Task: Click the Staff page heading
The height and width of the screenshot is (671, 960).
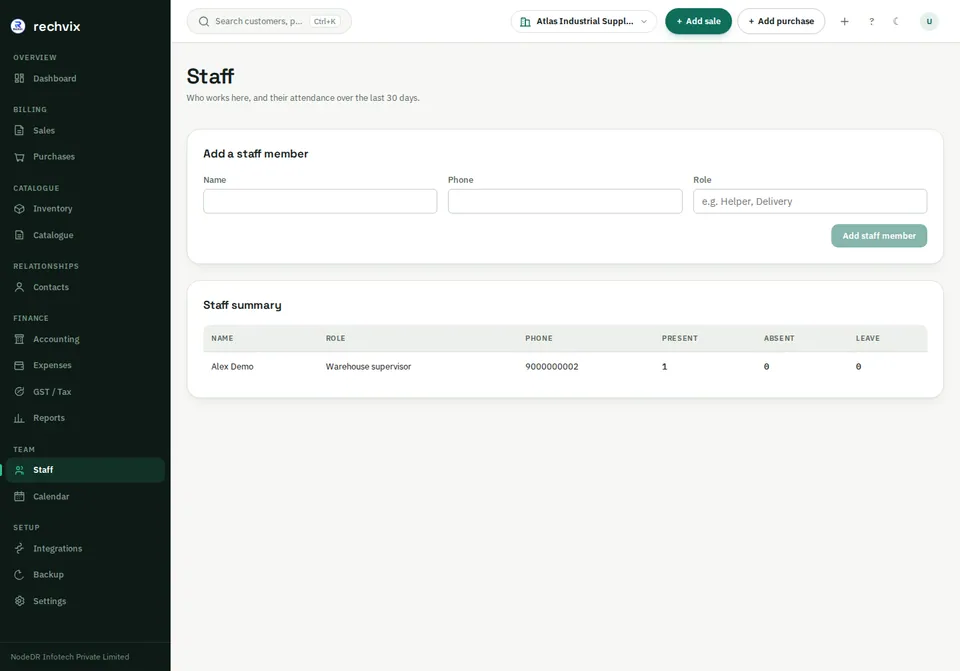Action: 210,77
